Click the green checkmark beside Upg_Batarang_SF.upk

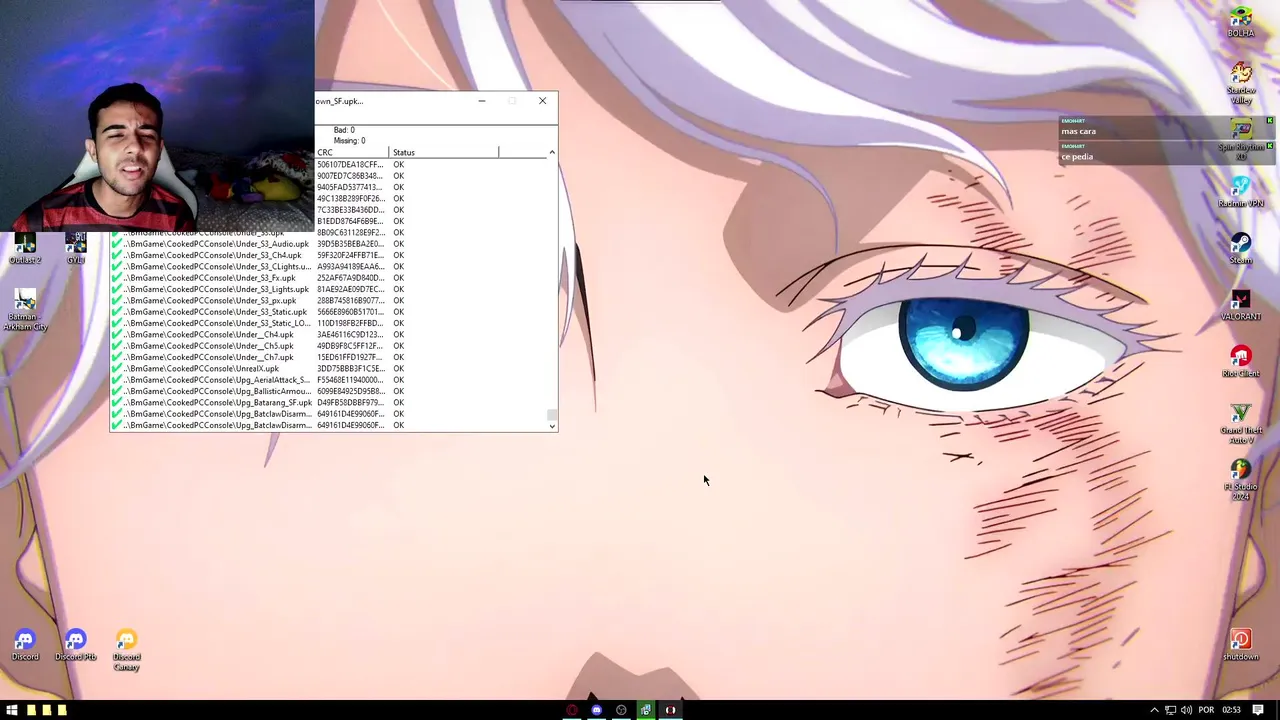[x=117, y=402]
